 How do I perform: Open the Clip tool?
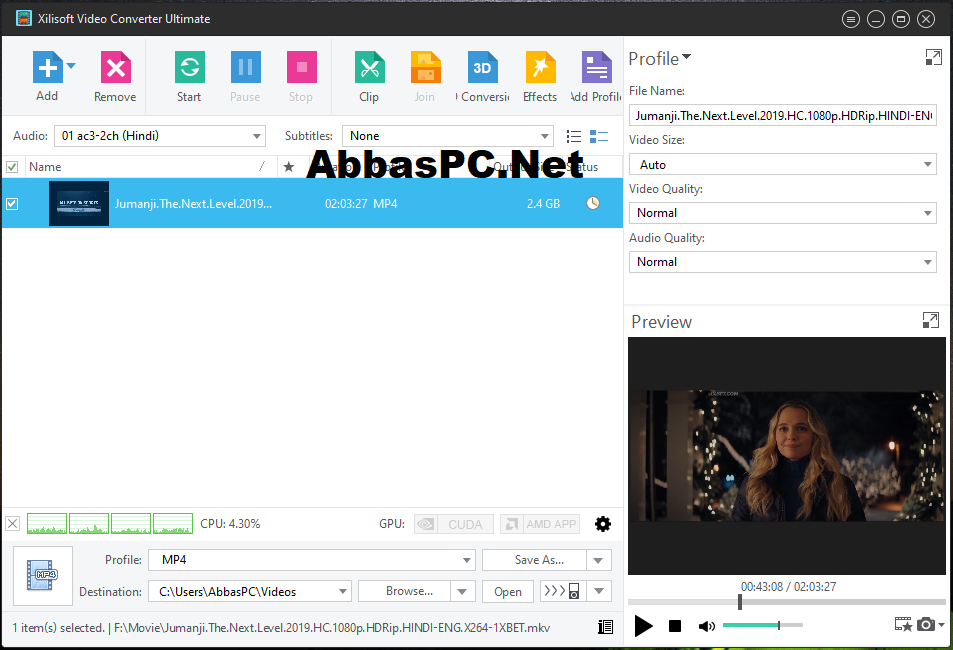pos(370,67)
